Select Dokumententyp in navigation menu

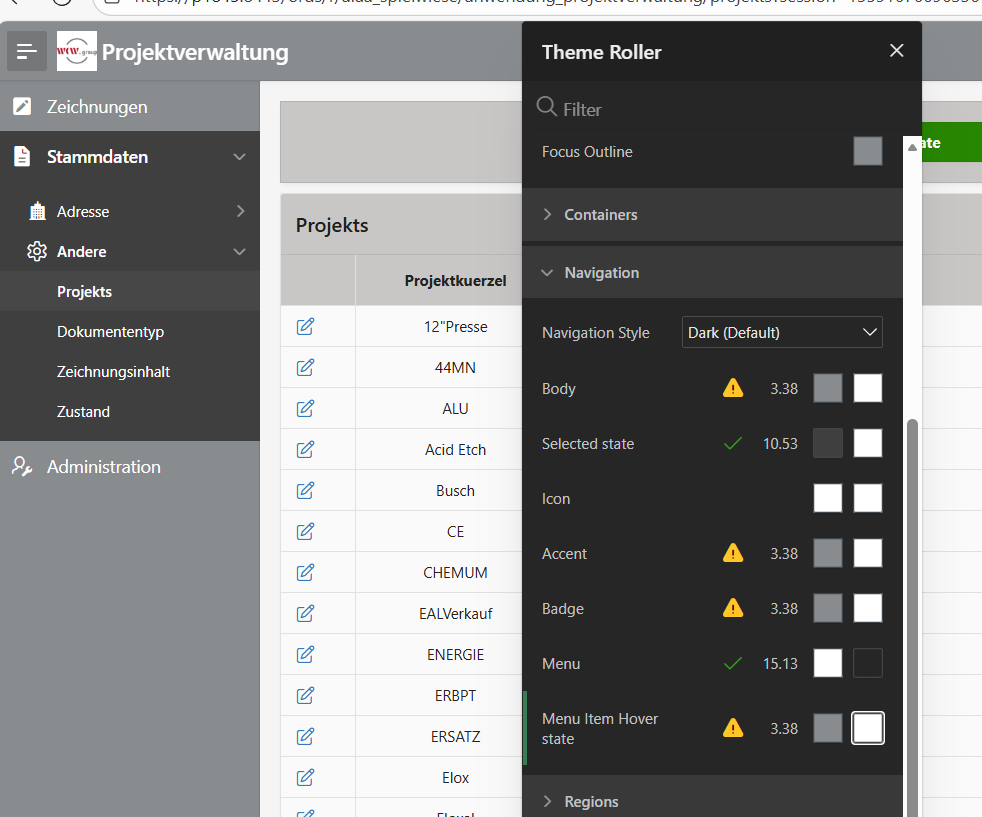click(x=110, y=332)
